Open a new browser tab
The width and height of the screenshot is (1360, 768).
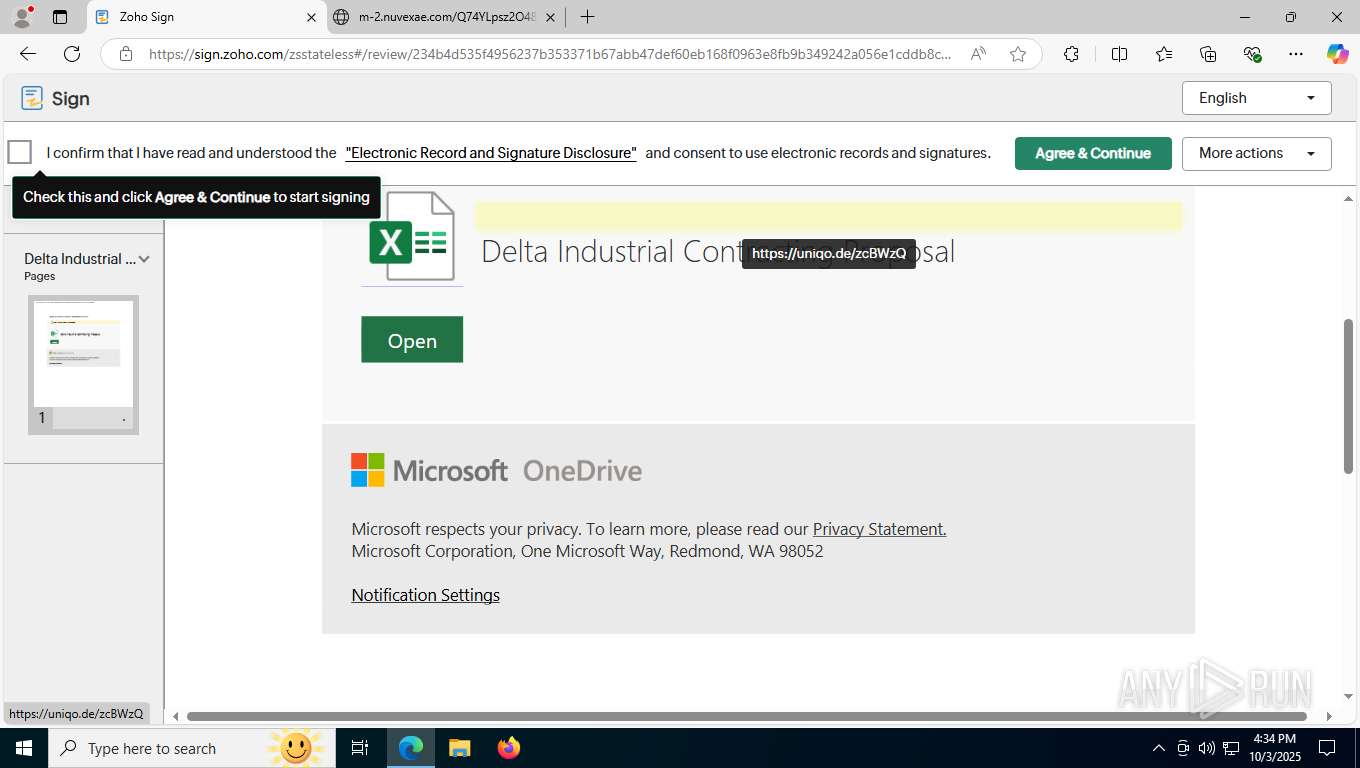coord(588,17)
